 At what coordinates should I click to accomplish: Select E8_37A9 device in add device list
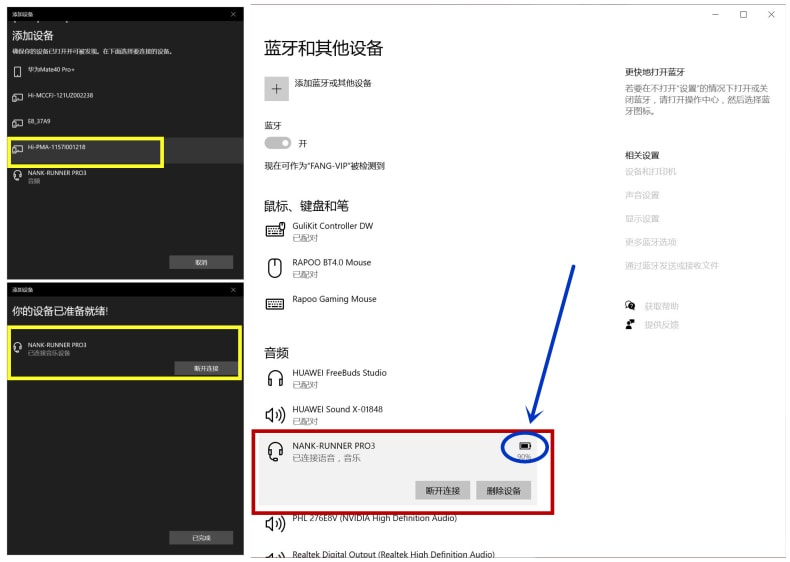125,123
